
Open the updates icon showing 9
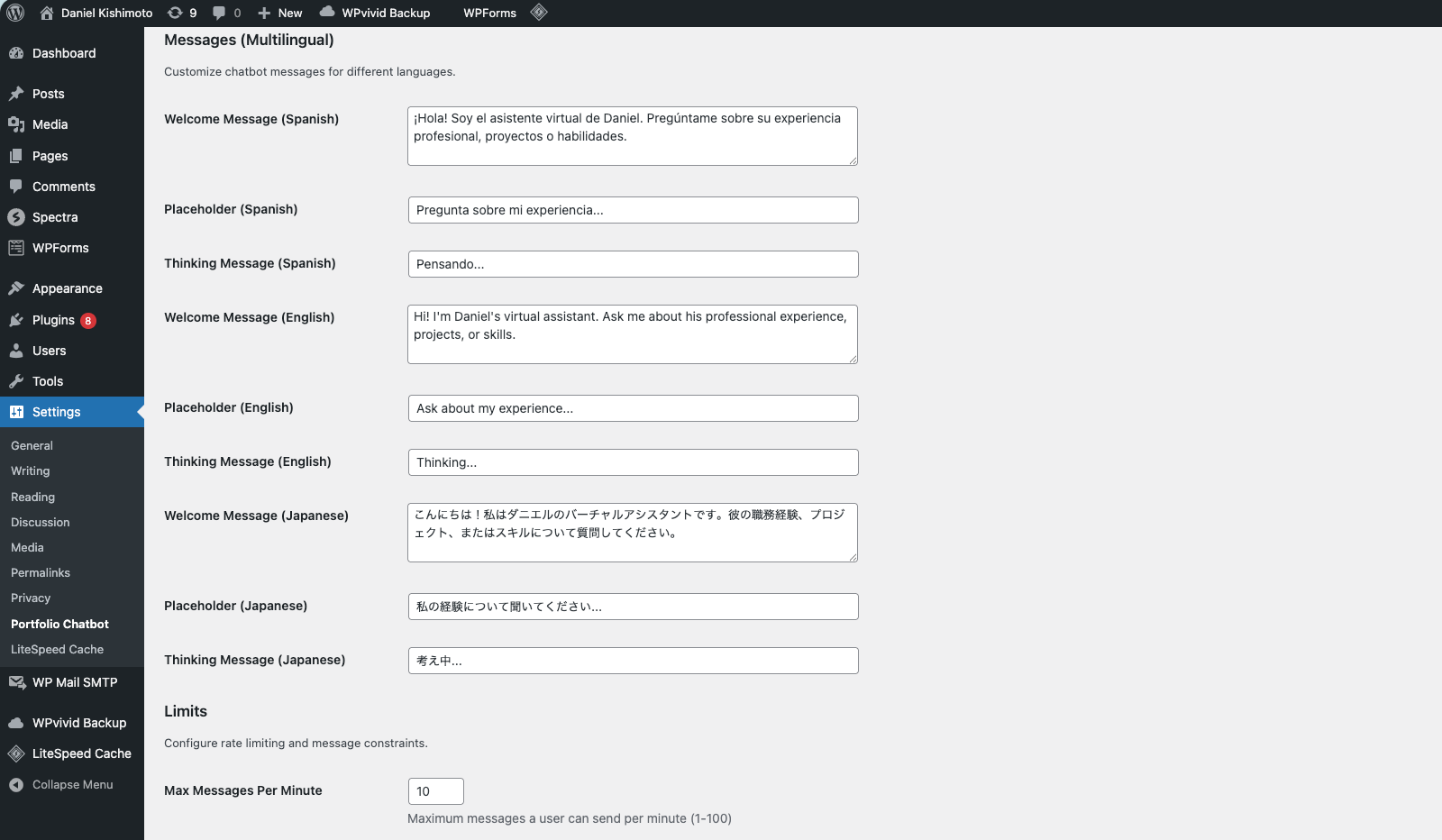(x=182, y=13)
